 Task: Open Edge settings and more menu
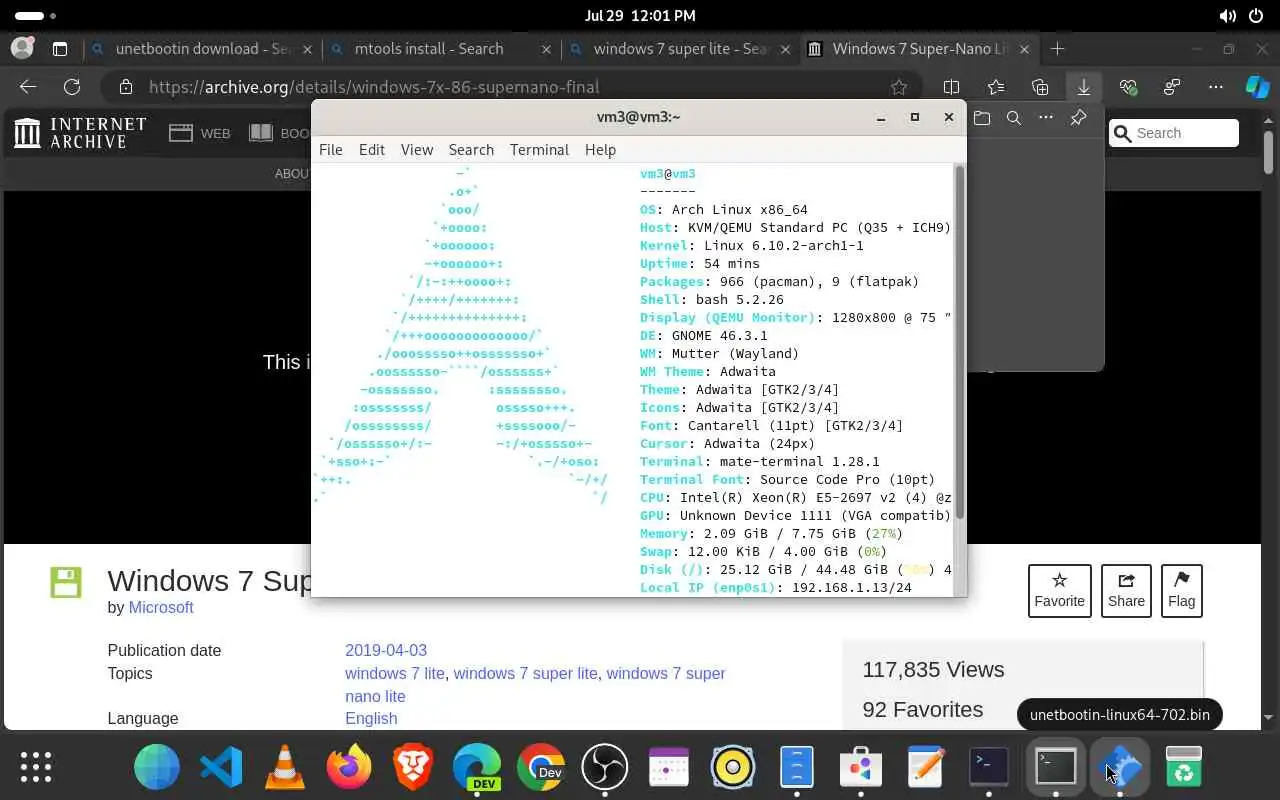click(x=1216, y=87)
